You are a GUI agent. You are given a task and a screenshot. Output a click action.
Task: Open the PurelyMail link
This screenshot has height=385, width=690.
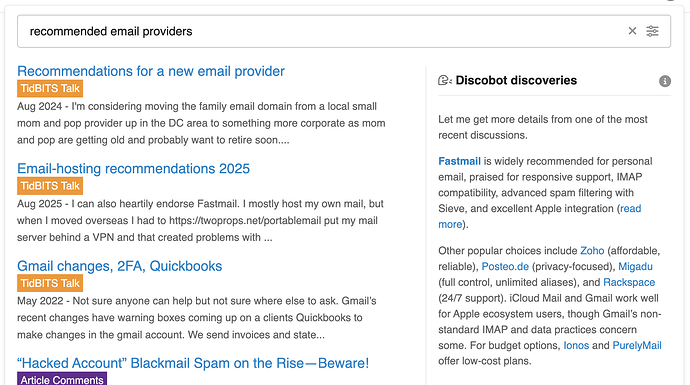click(637, 345)
